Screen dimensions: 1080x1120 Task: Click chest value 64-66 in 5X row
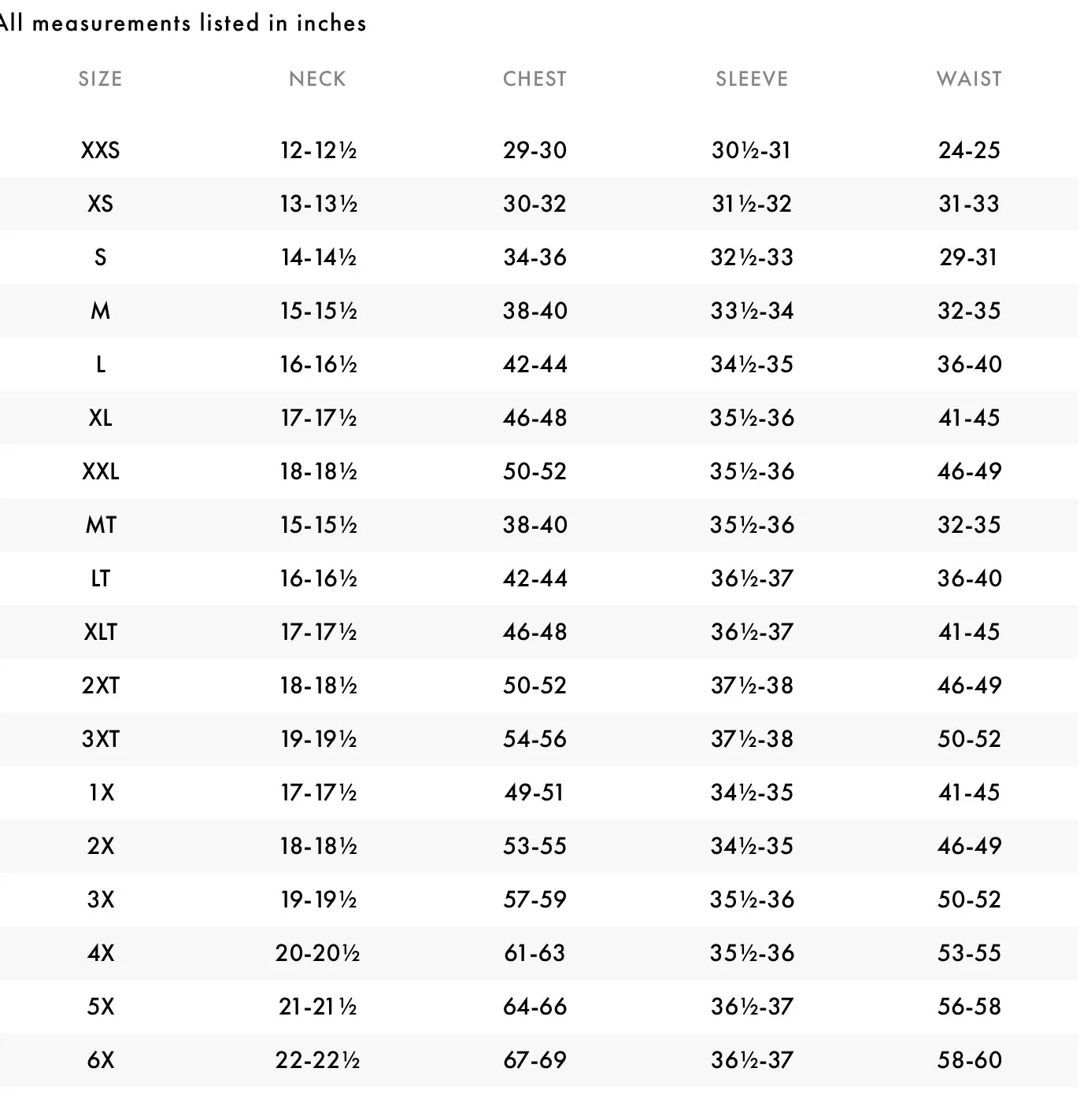point(534,1007)
